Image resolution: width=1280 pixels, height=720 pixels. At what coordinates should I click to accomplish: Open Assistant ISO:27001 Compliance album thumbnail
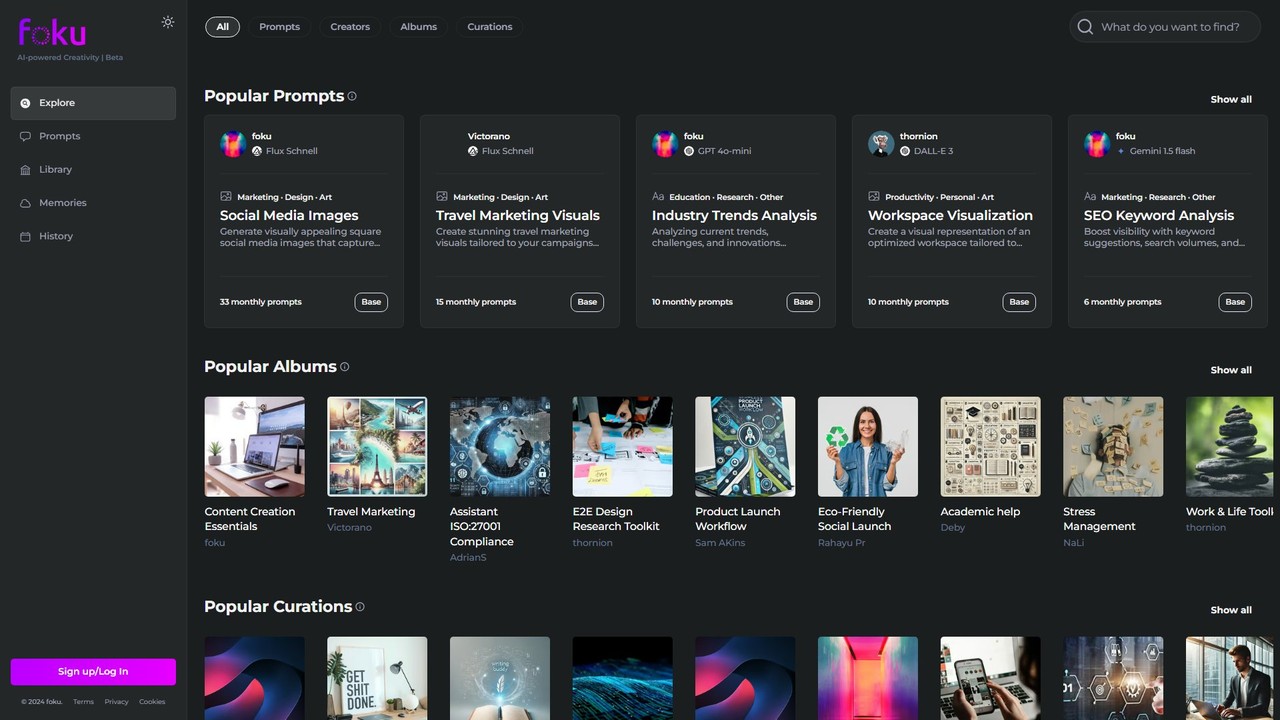(x=500, y=447)
